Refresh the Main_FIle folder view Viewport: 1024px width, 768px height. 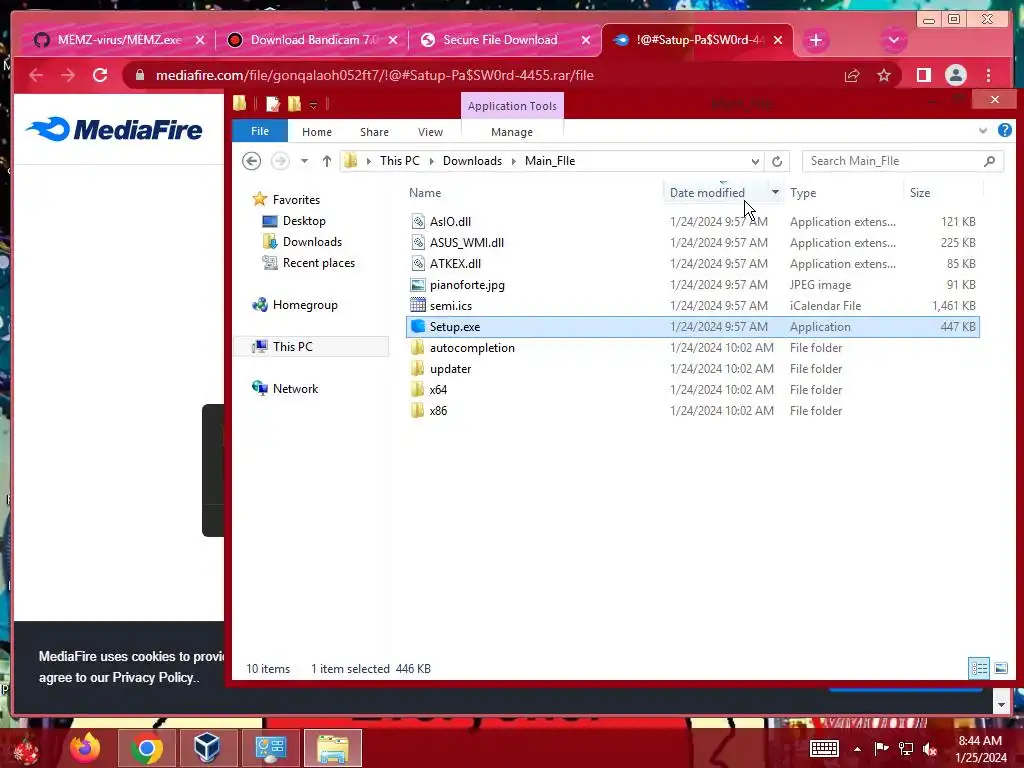point(777,161)
